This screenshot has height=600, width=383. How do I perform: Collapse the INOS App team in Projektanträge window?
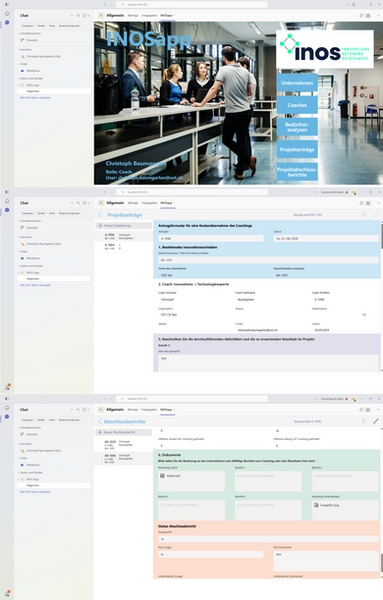pyautogui.click(x=19, y=273)
